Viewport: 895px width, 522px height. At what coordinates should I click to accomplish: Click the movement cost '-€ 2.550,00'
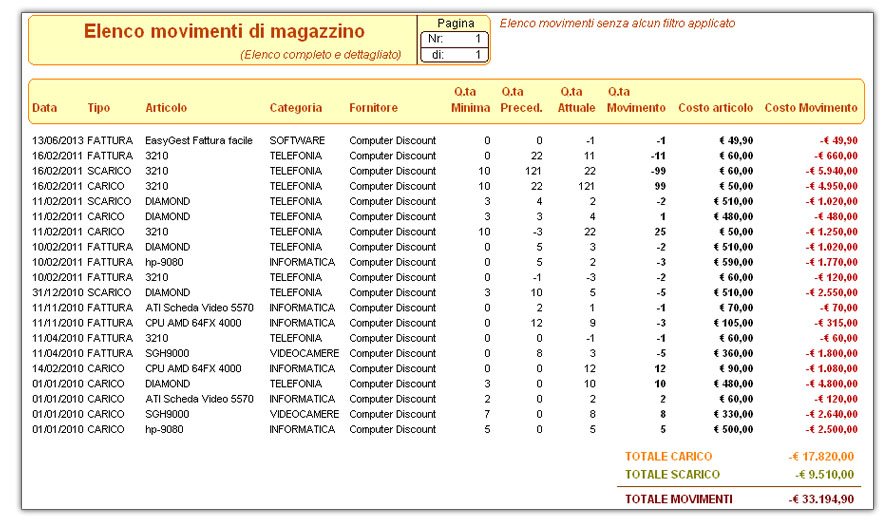832,293
